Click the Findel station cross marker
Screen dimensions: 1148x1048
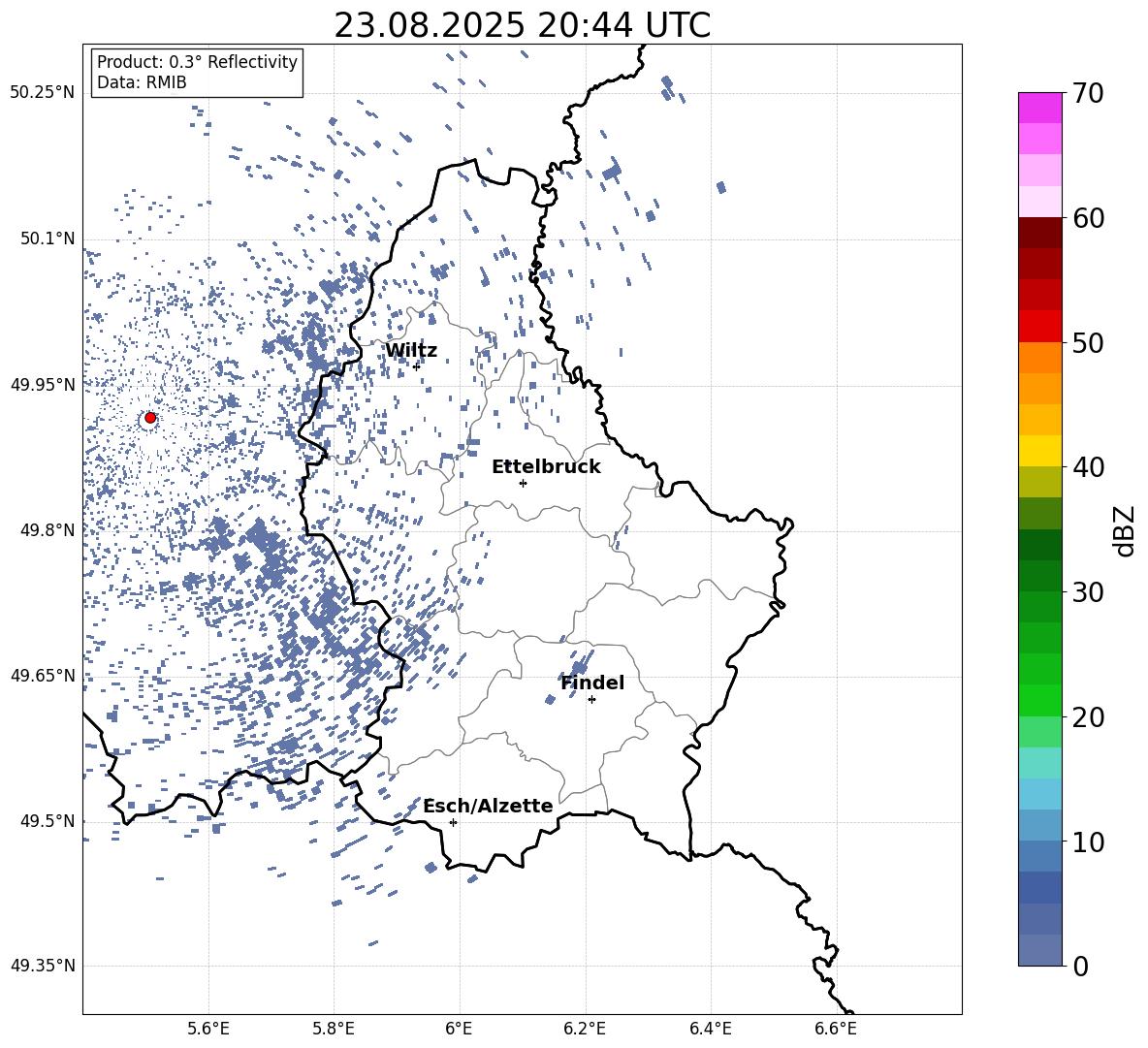click(x=591, y=700)
